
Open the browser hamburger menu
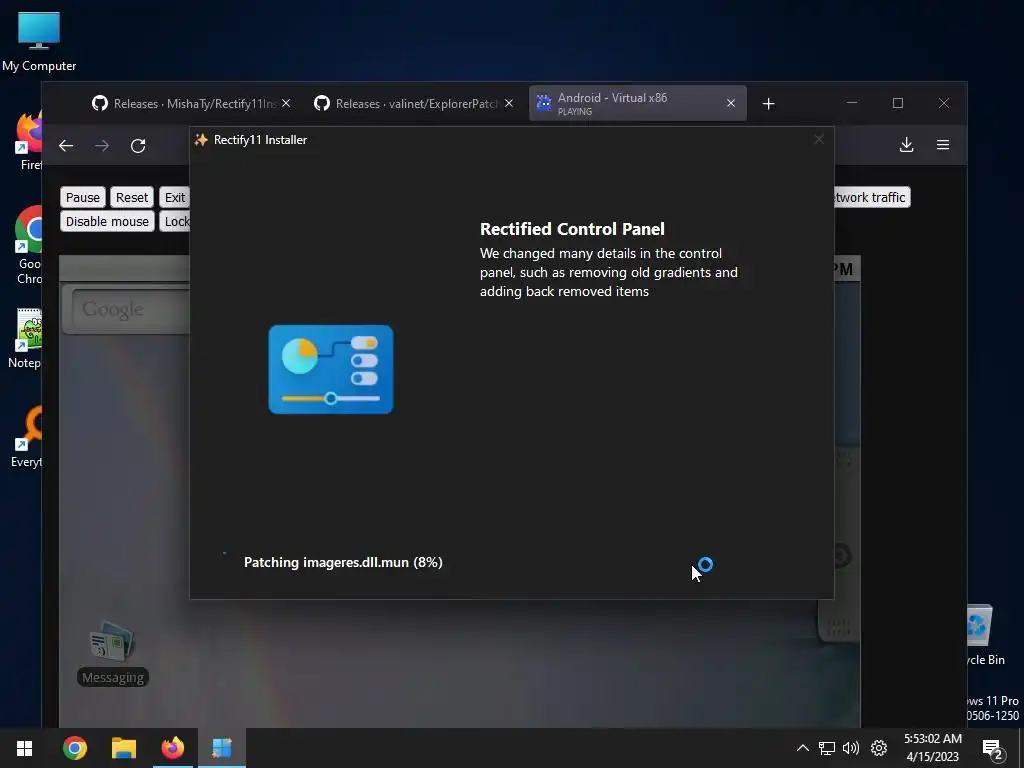943,145
